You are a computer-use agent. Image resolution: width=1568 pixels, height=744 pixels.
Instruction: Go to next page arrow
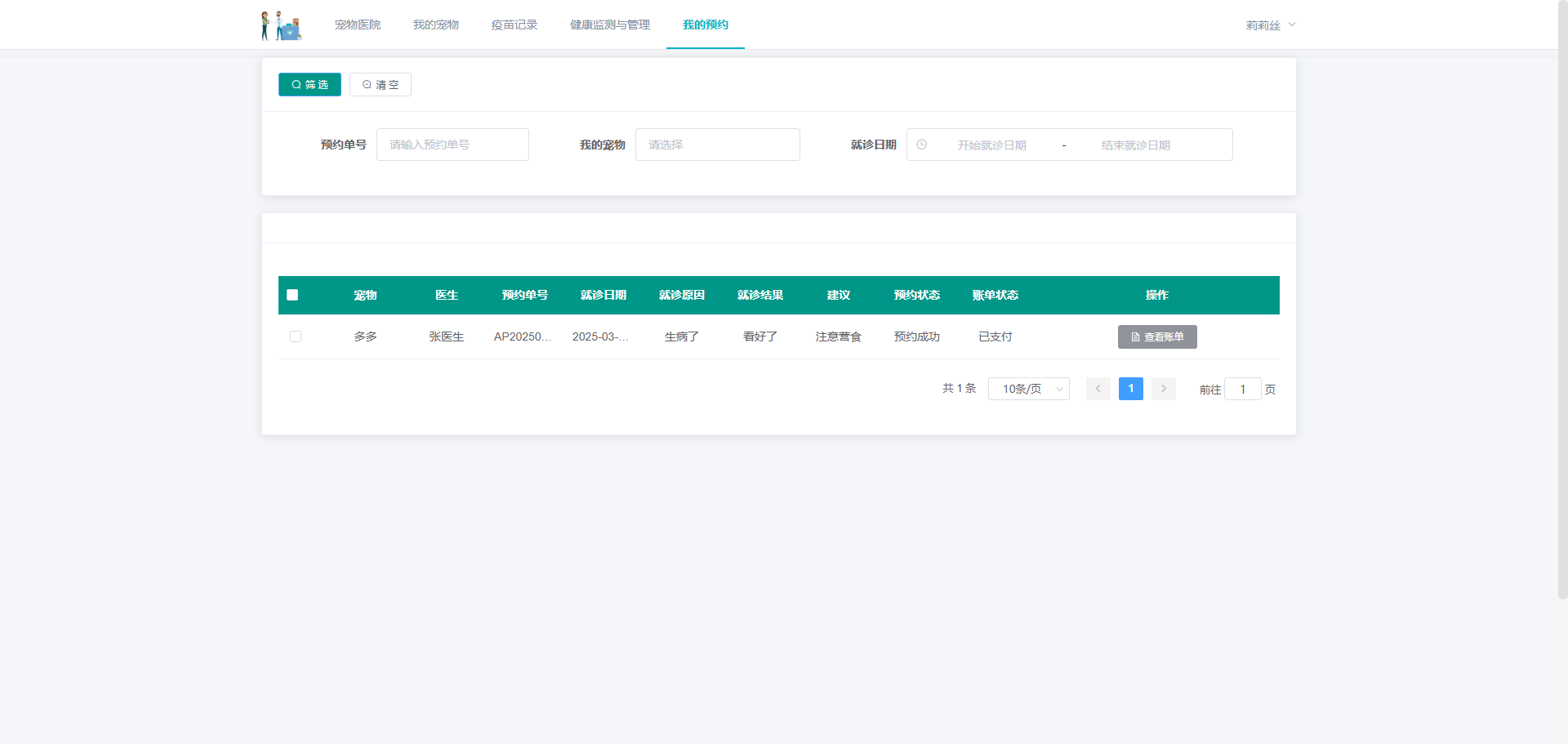click(1164, 389)
